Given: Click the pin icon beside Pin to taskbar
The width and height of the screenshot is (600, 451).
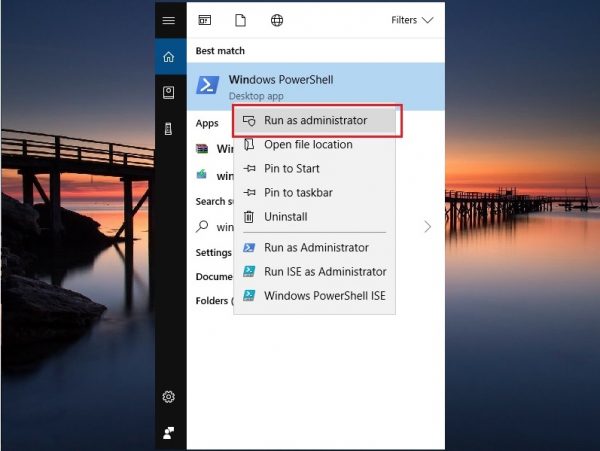Looking at the screenshot, I should (249, 192).
